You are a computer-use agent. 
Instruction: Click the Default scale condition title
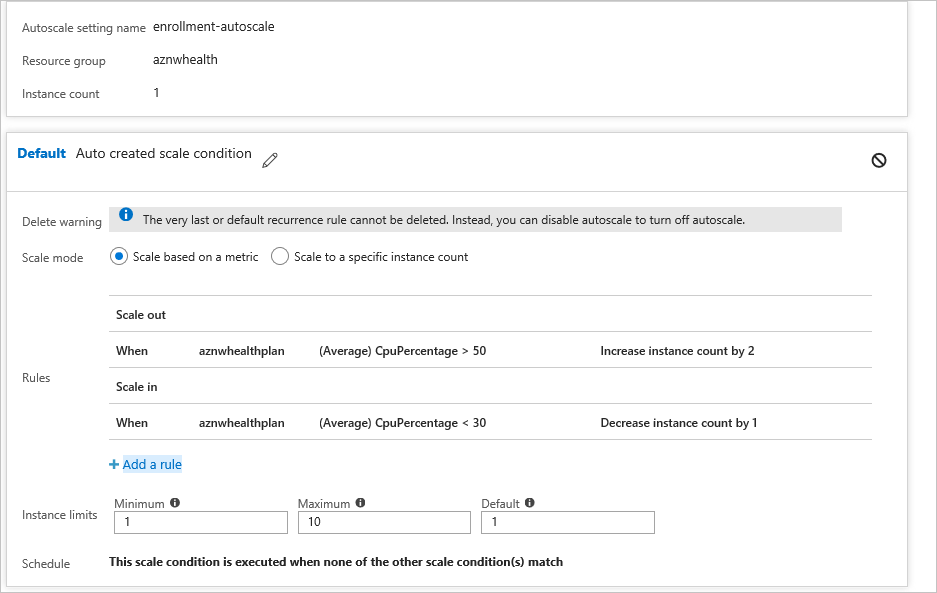click(x=41, y=154)
